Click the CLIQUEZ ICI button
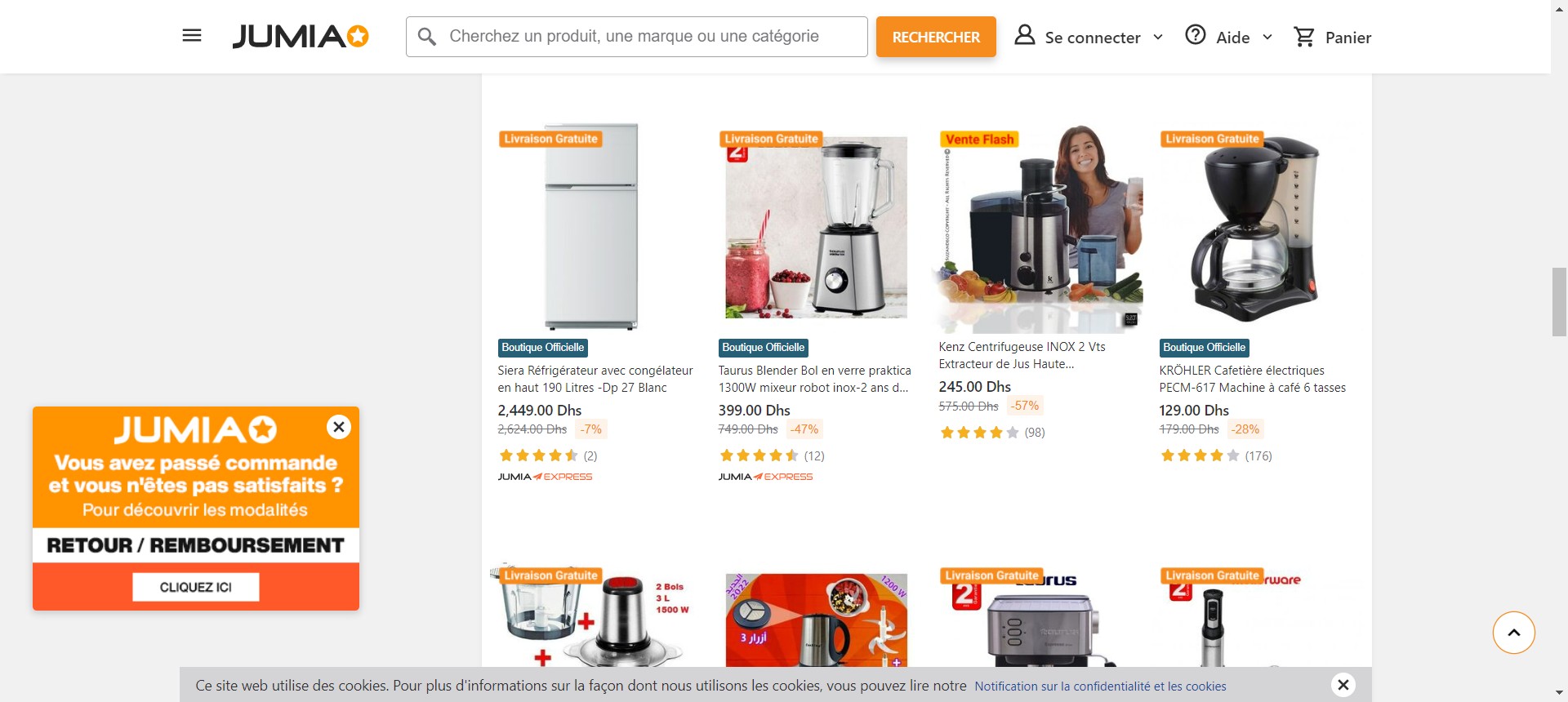1568x702 pixels. point(196,587)
